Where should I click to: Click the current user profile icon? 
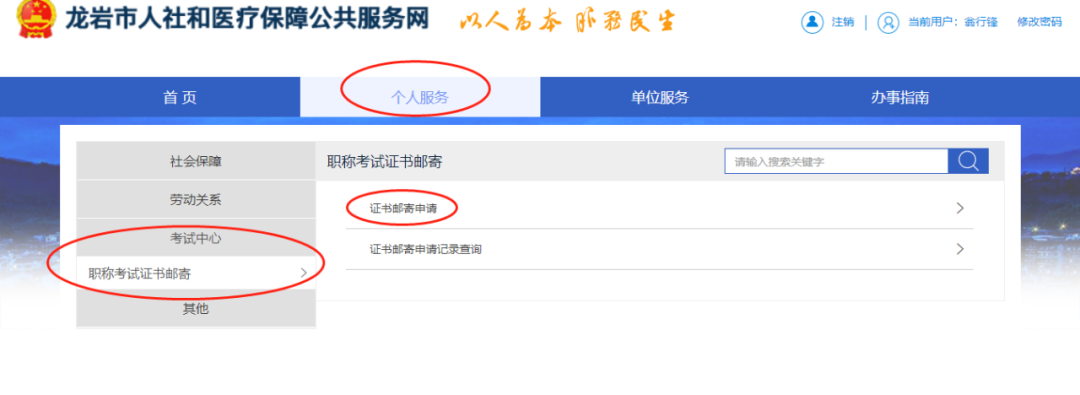889,22
